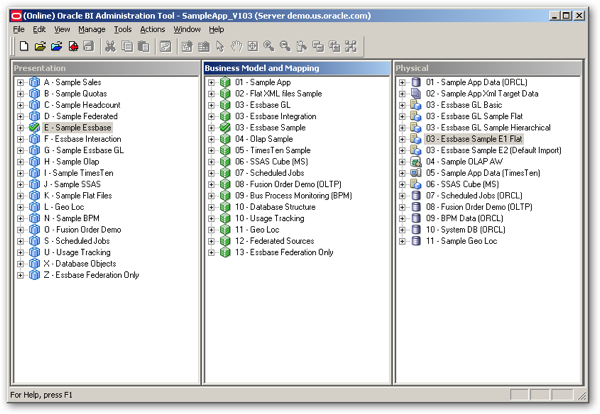
Task: Click the Check Consistency toolbar icon
Action: tap(165, 46)
